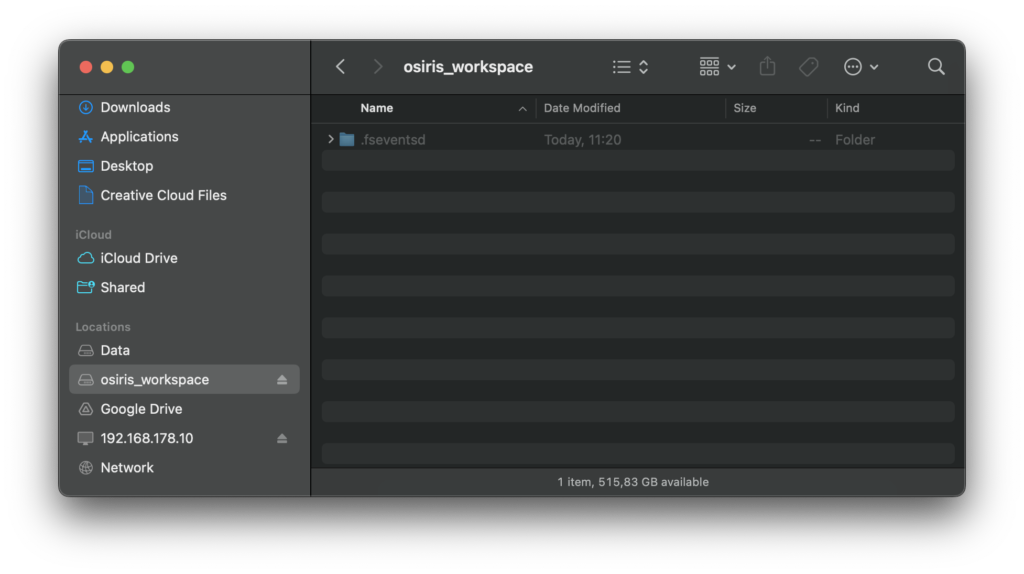Open the Group By dropdown

click(x=717, y=67)
